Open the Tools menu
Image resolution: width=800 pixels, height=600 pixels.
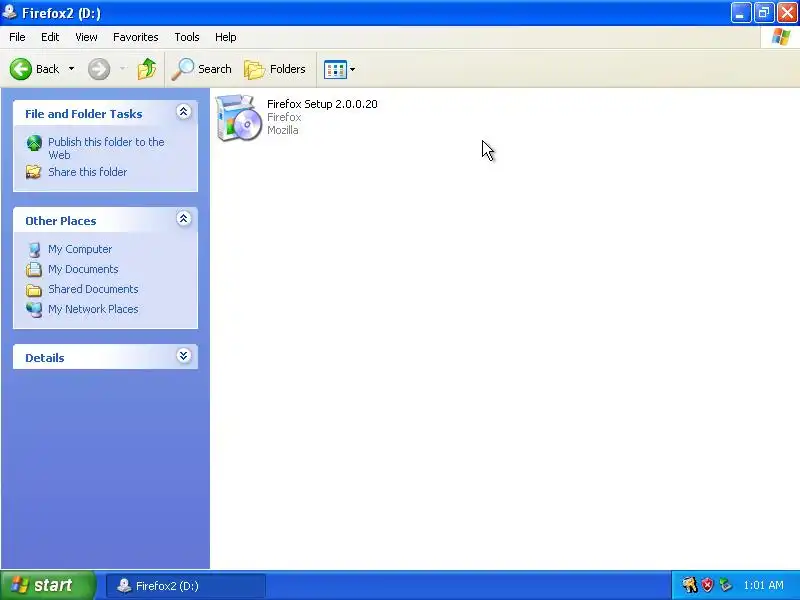coord(187,37)
